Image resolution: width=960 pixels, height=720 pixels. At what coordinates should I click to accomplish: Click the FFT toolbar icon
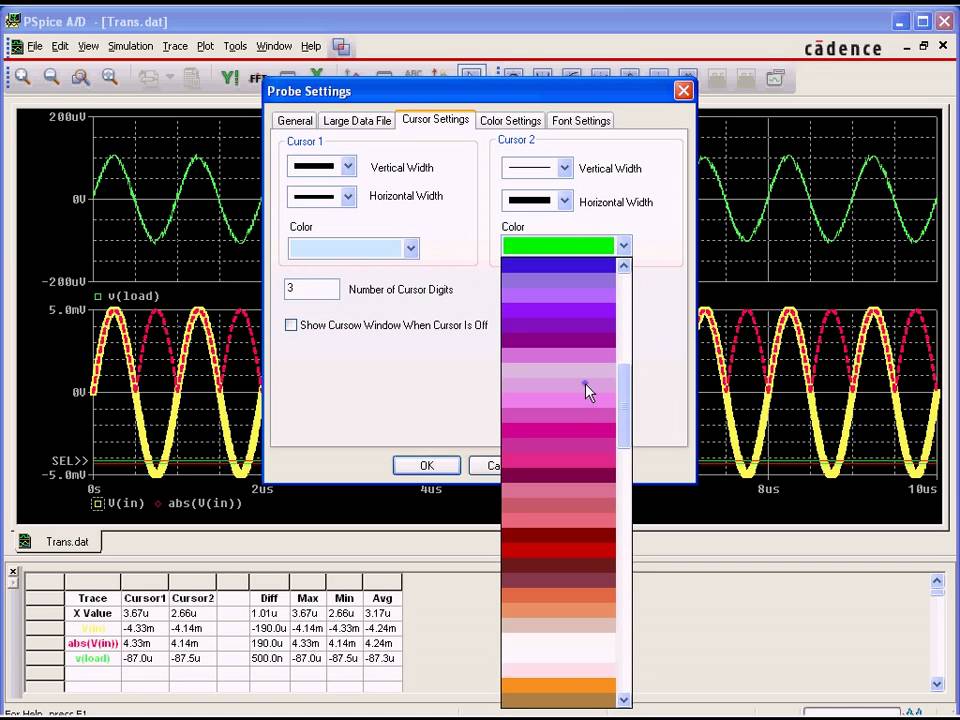pos(257,78)
